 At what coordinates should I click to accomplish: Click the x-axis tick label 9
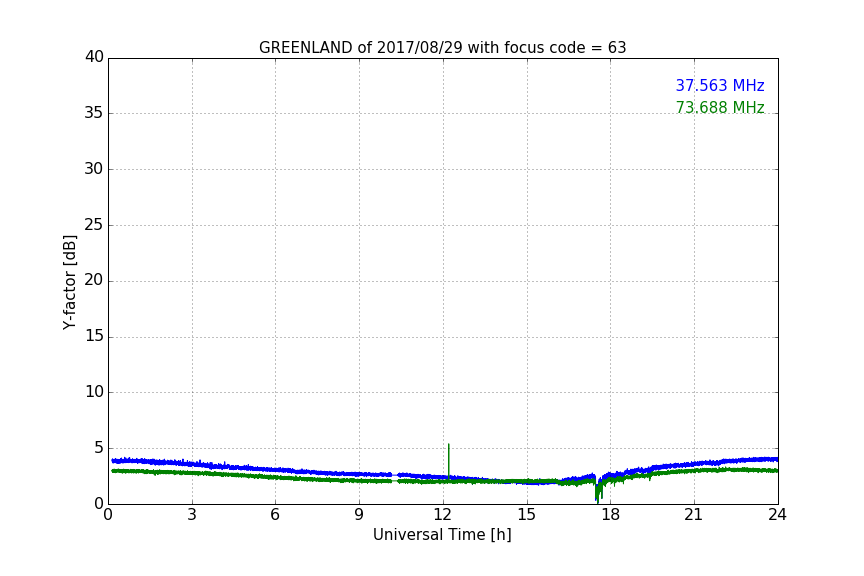[359, 515]
